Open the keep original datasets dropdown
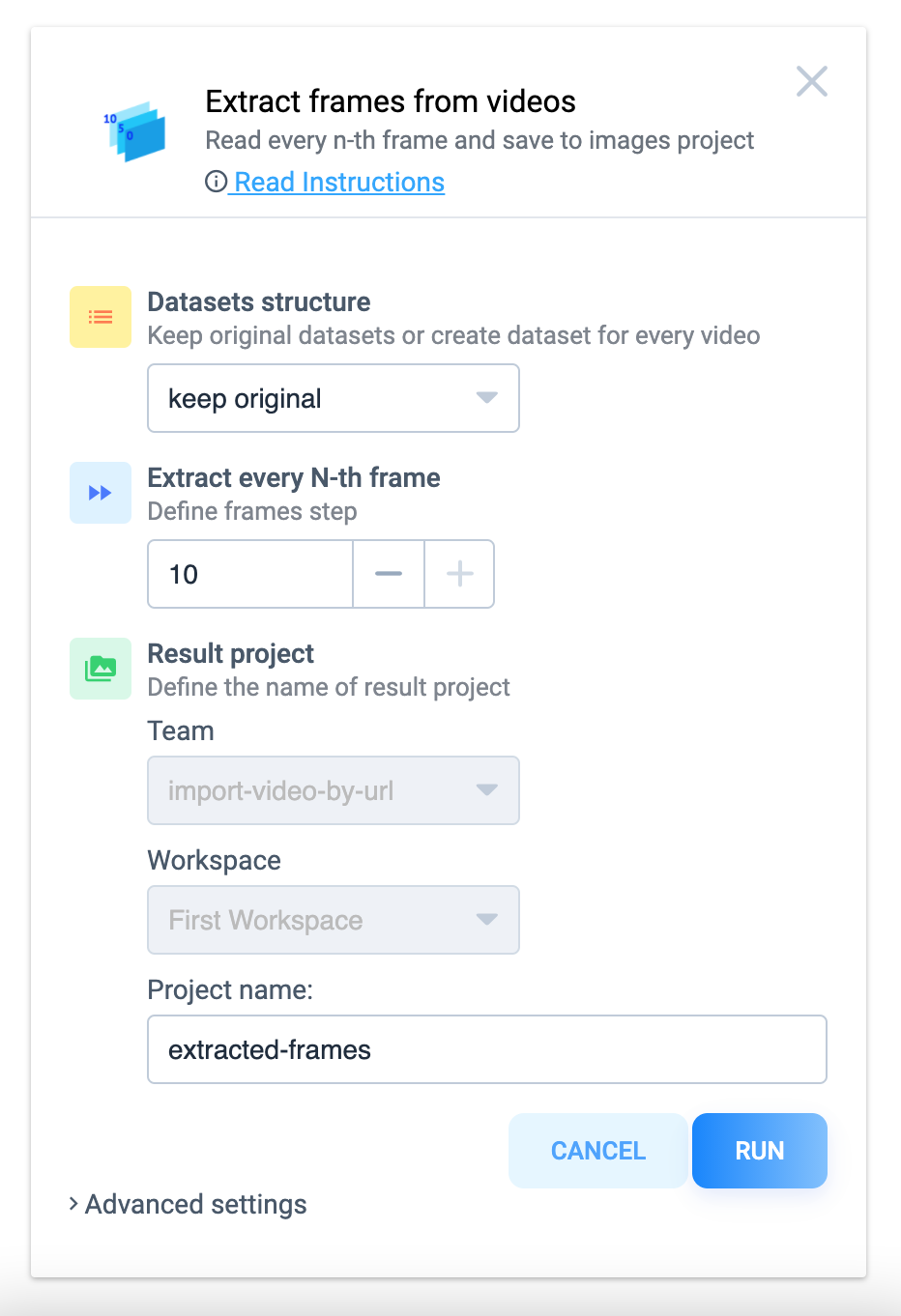This screenshot has height=1316, width=901. click(x=334, y=398)
